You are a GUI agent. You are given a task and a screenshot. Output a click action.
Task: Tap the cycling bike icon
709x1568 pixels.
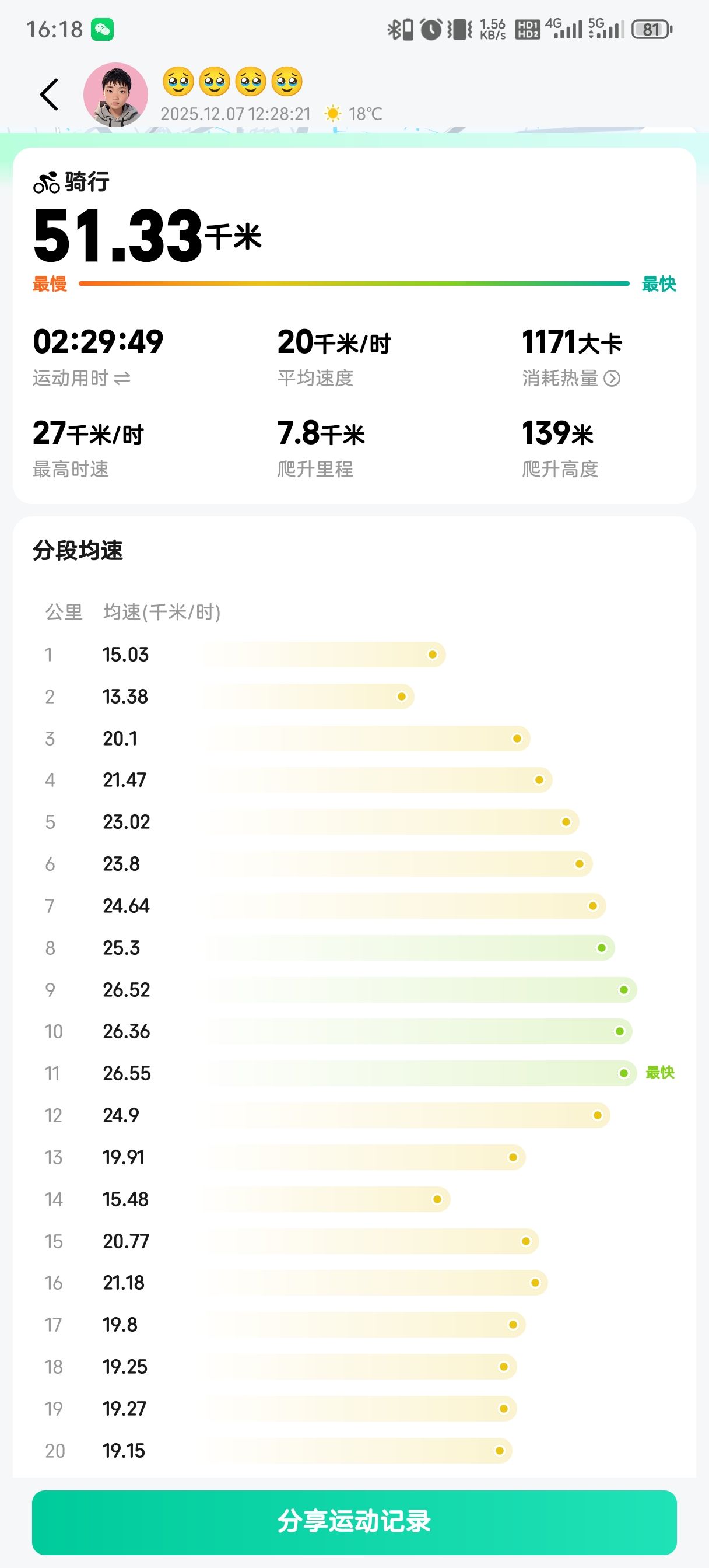pyautogui.click(x=46, y=182)
